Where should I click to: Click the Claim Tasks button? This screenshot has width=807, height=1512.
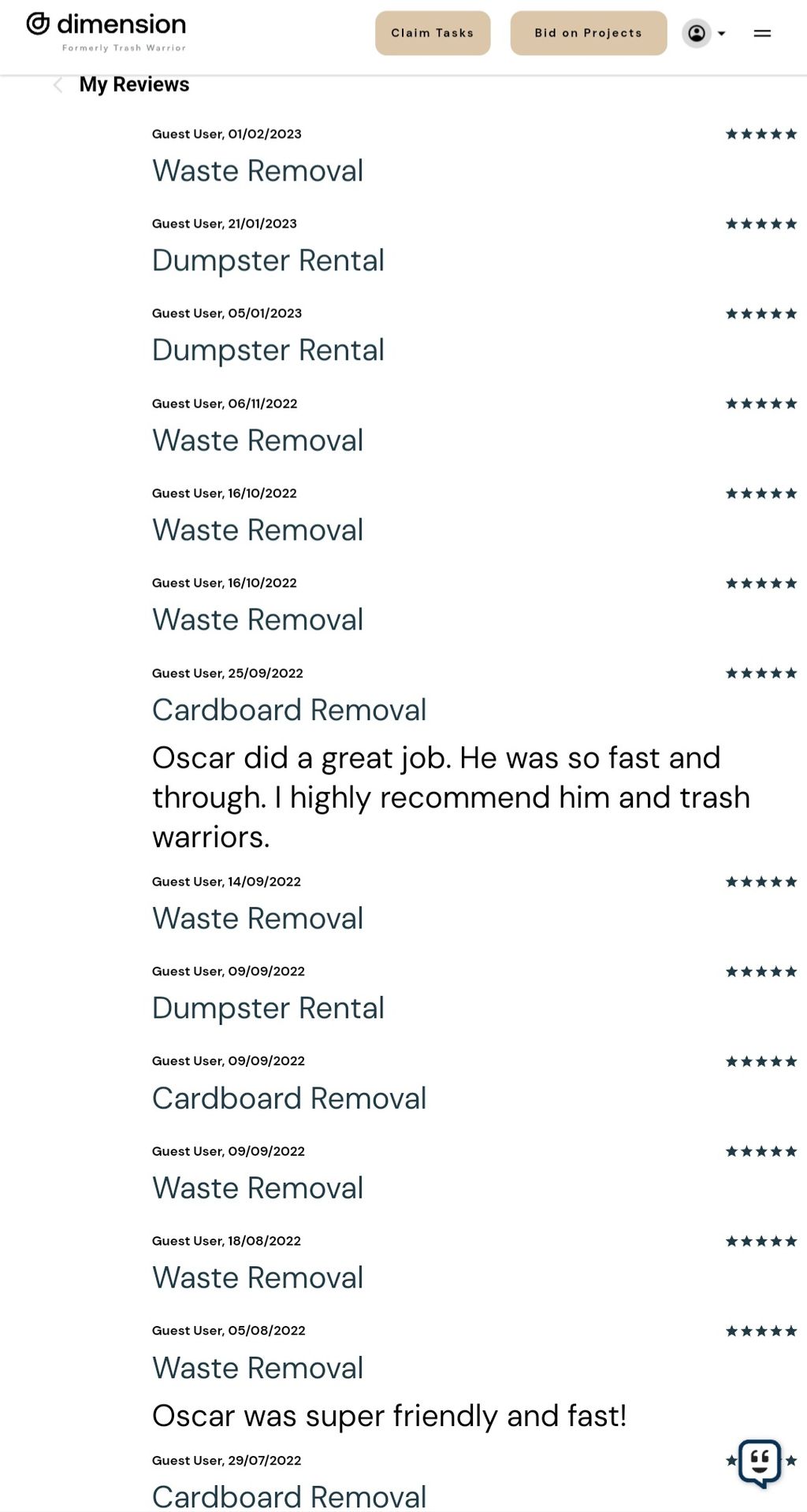click(433, 33)
